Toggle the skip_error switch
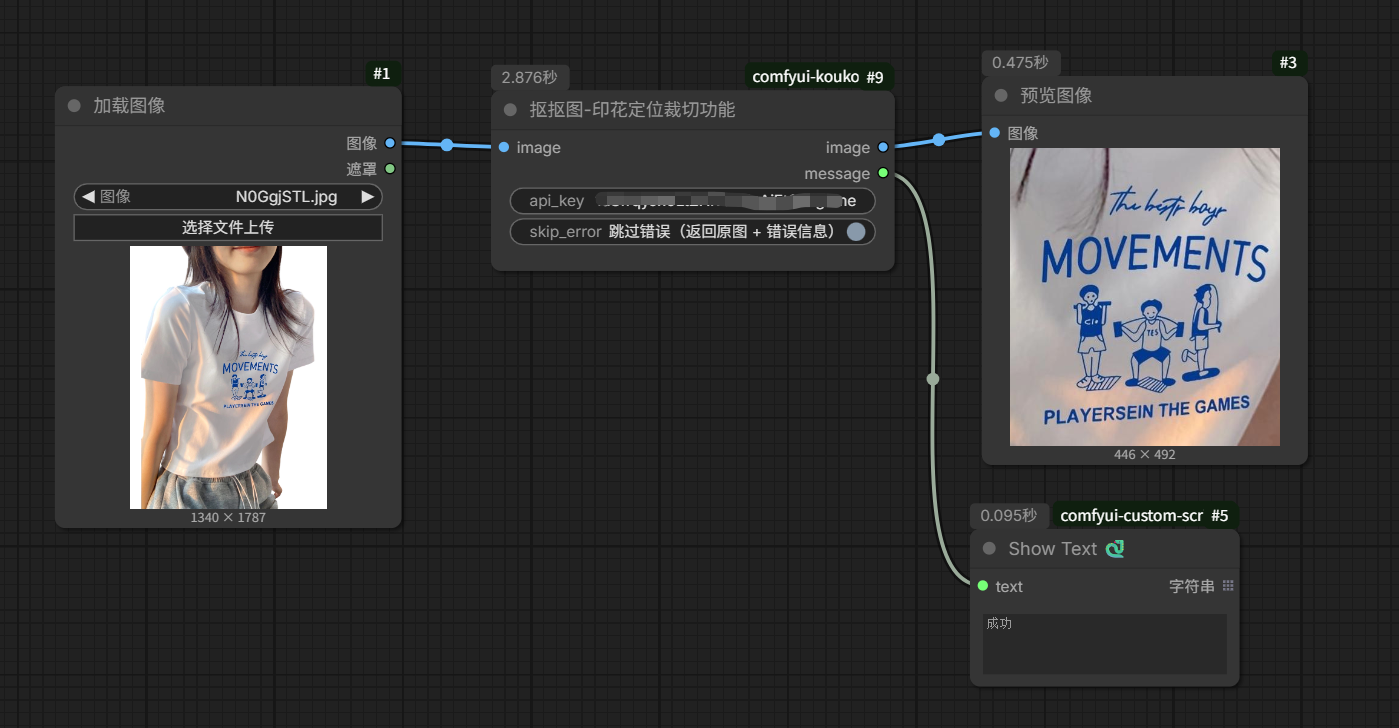This screenshot has width=1399, height=728. (x=856, y=232)
